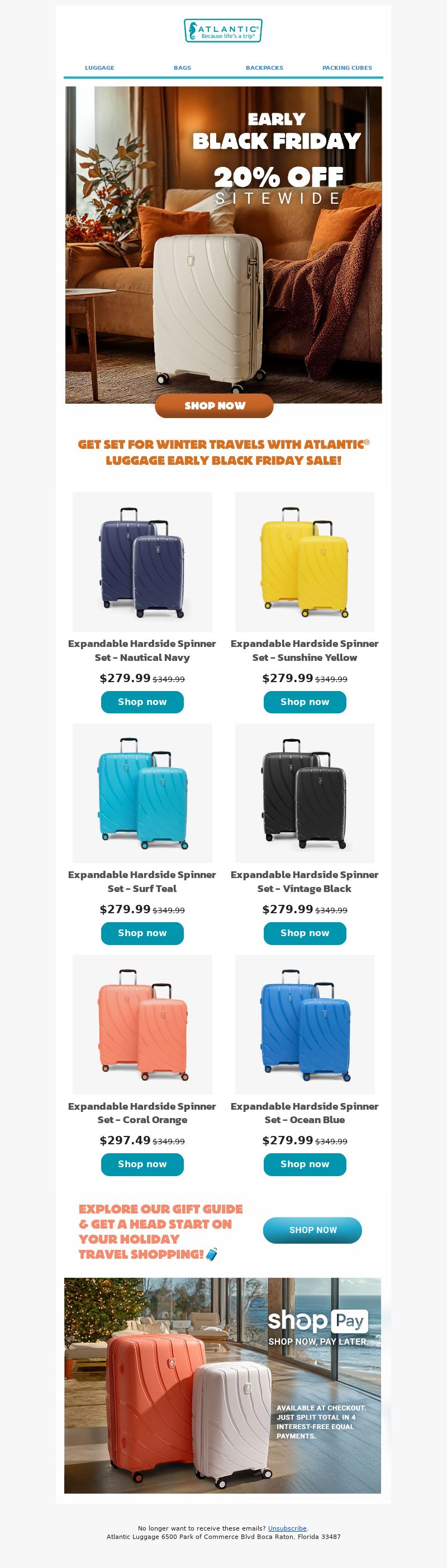Shop now for Nautical Navy set
The height and width of the screenshot is (1568, 447).
(x=142, y=702)
